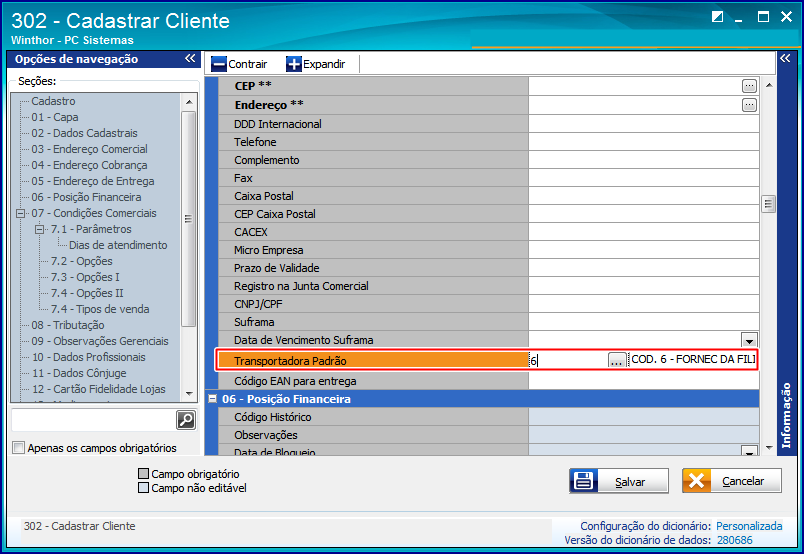Open the Endereço lookup ellipsis button
804x554 pixels.
click(x=749, y=105)
